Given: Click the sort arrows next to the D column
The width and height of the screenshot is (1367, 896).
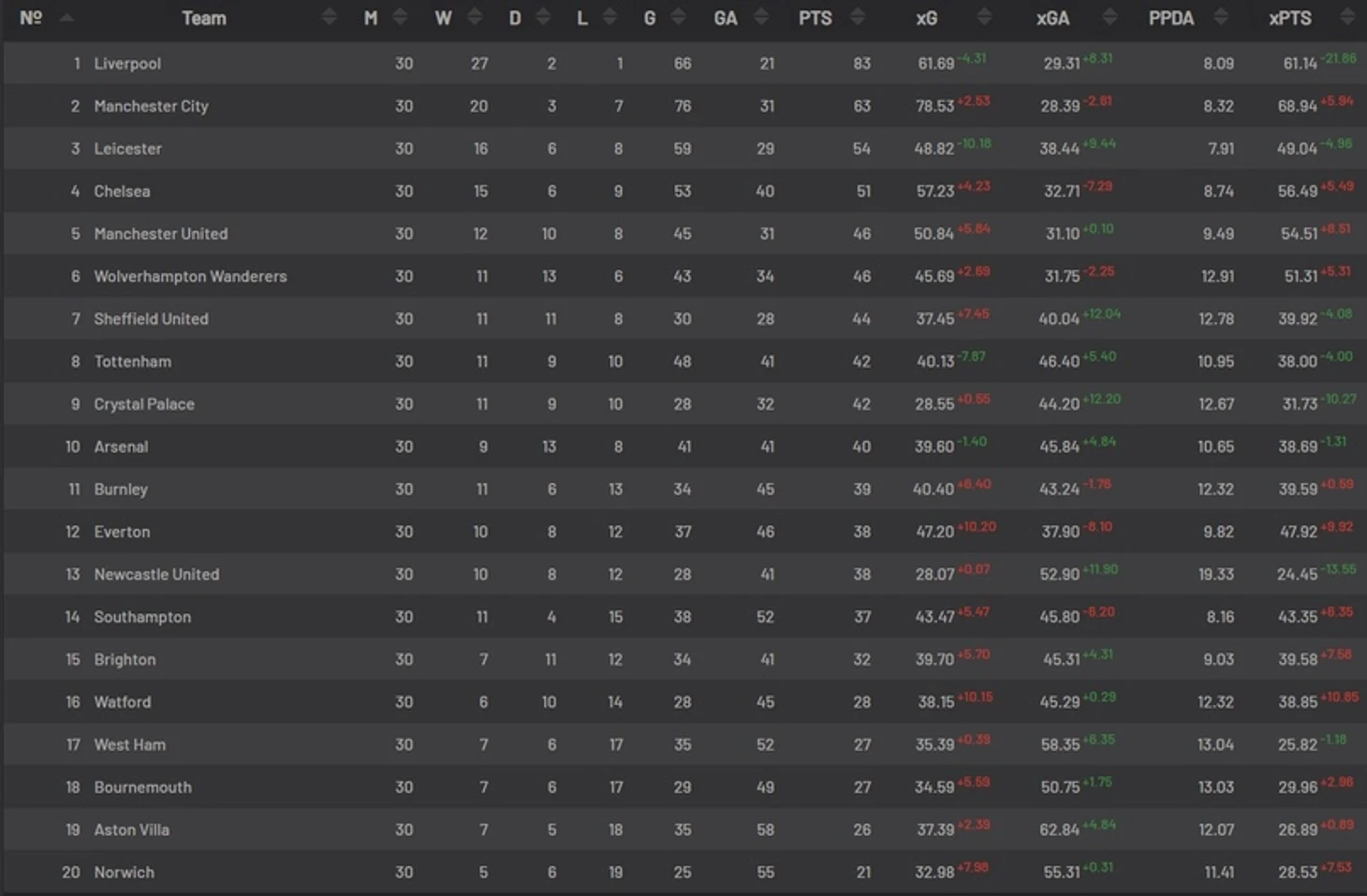Looking at the screenshot, I should tap(543, 17).
